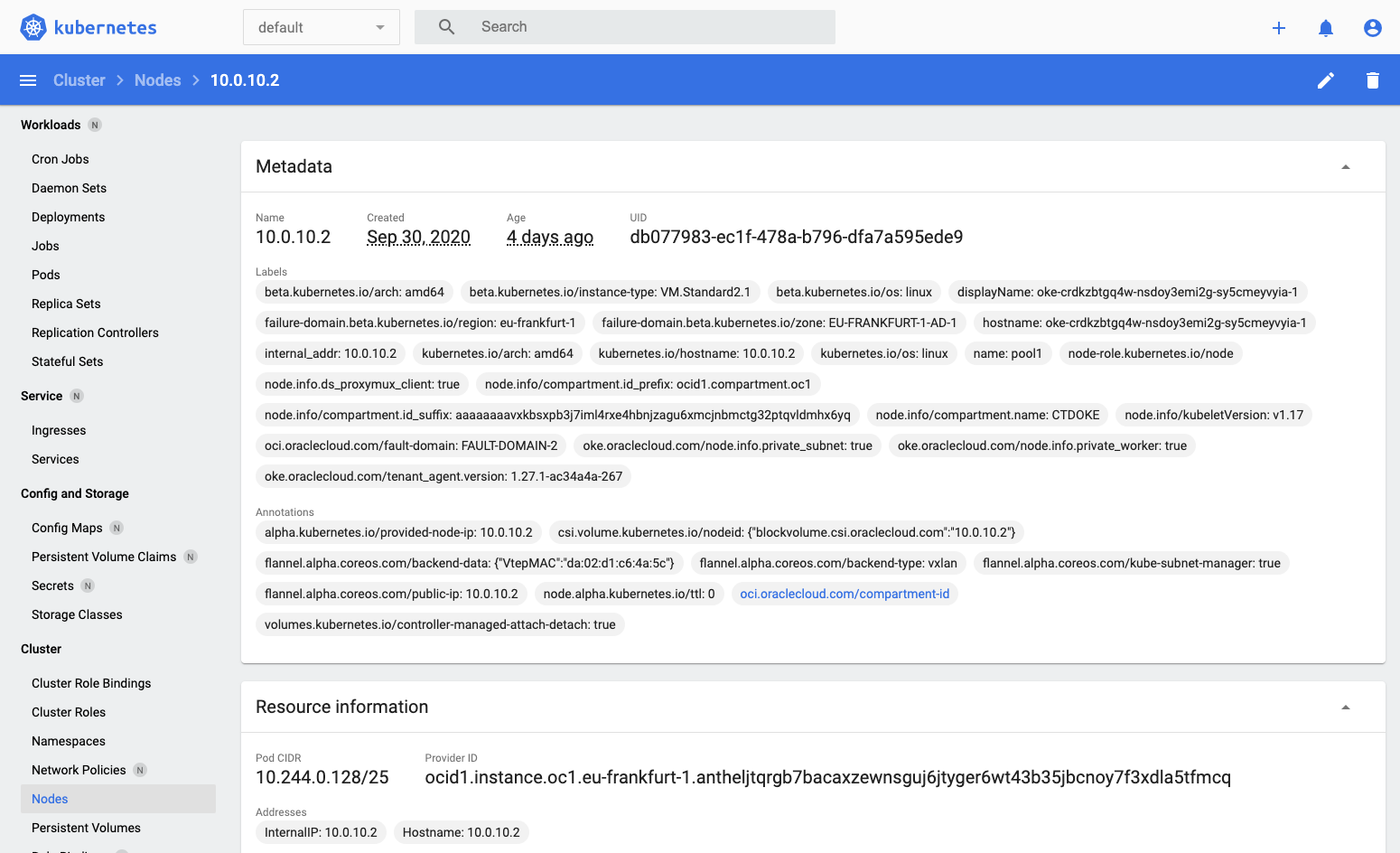Open Config and Storage section heading
Viewport: 1400px width, 853px height.
coord(75,493)
